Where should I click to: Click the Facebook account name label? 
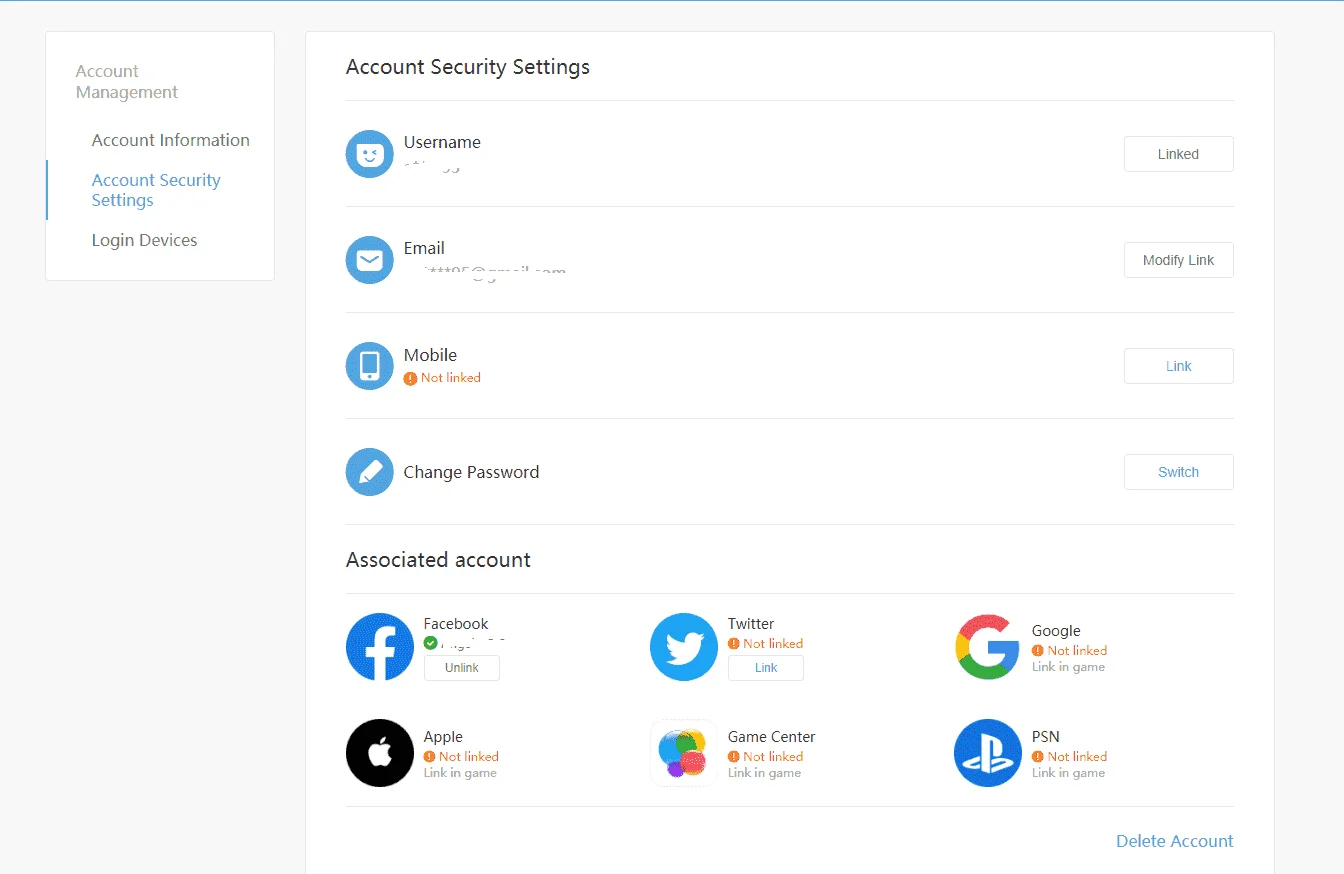(x=456, y=624)
